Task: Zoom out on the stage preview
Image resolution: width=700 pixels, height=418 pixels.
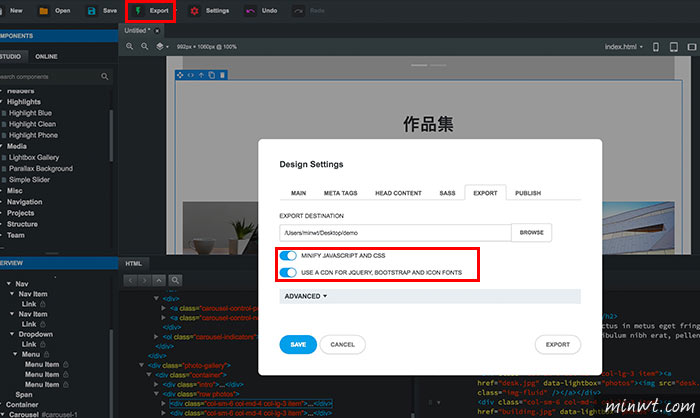Action: coord(145,46)
